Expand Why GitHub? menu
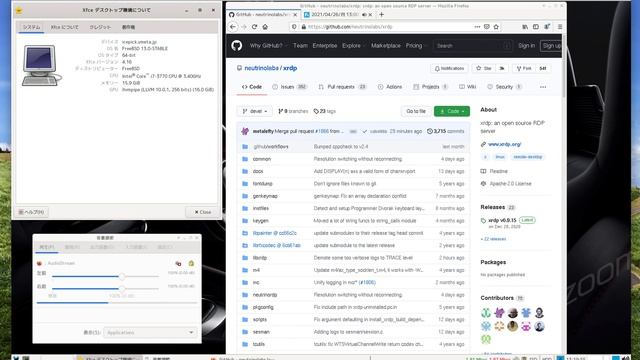 click(x=268, y=46)
